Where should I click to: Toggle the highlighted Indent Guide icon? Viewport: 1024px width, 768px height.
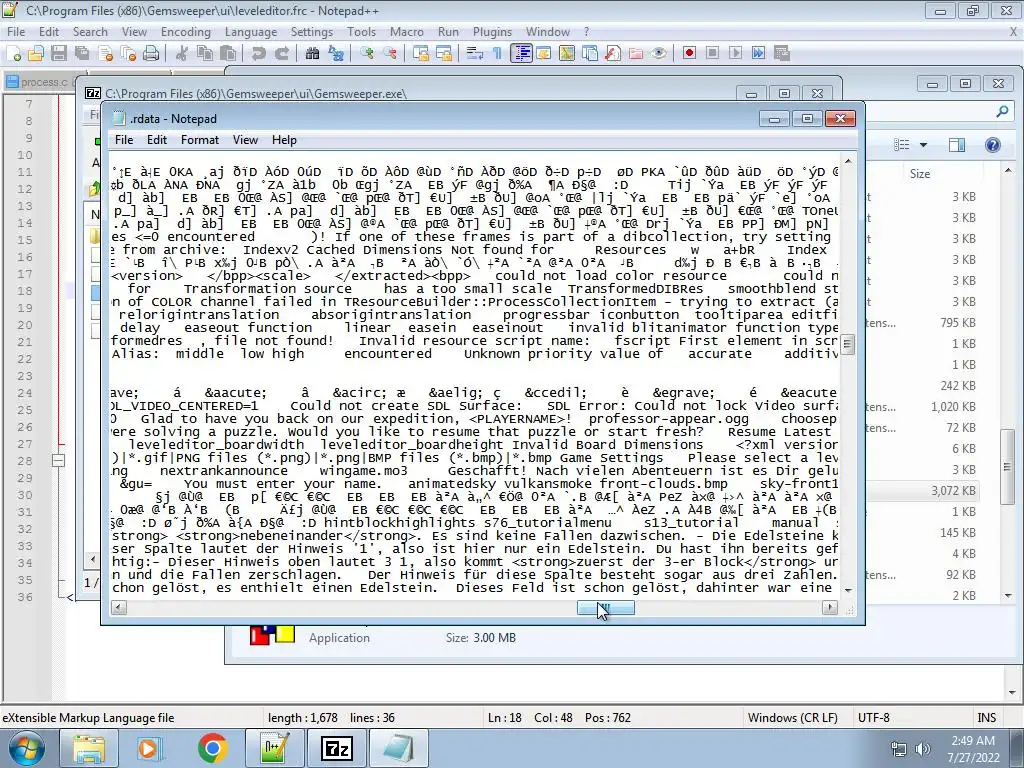521,54
